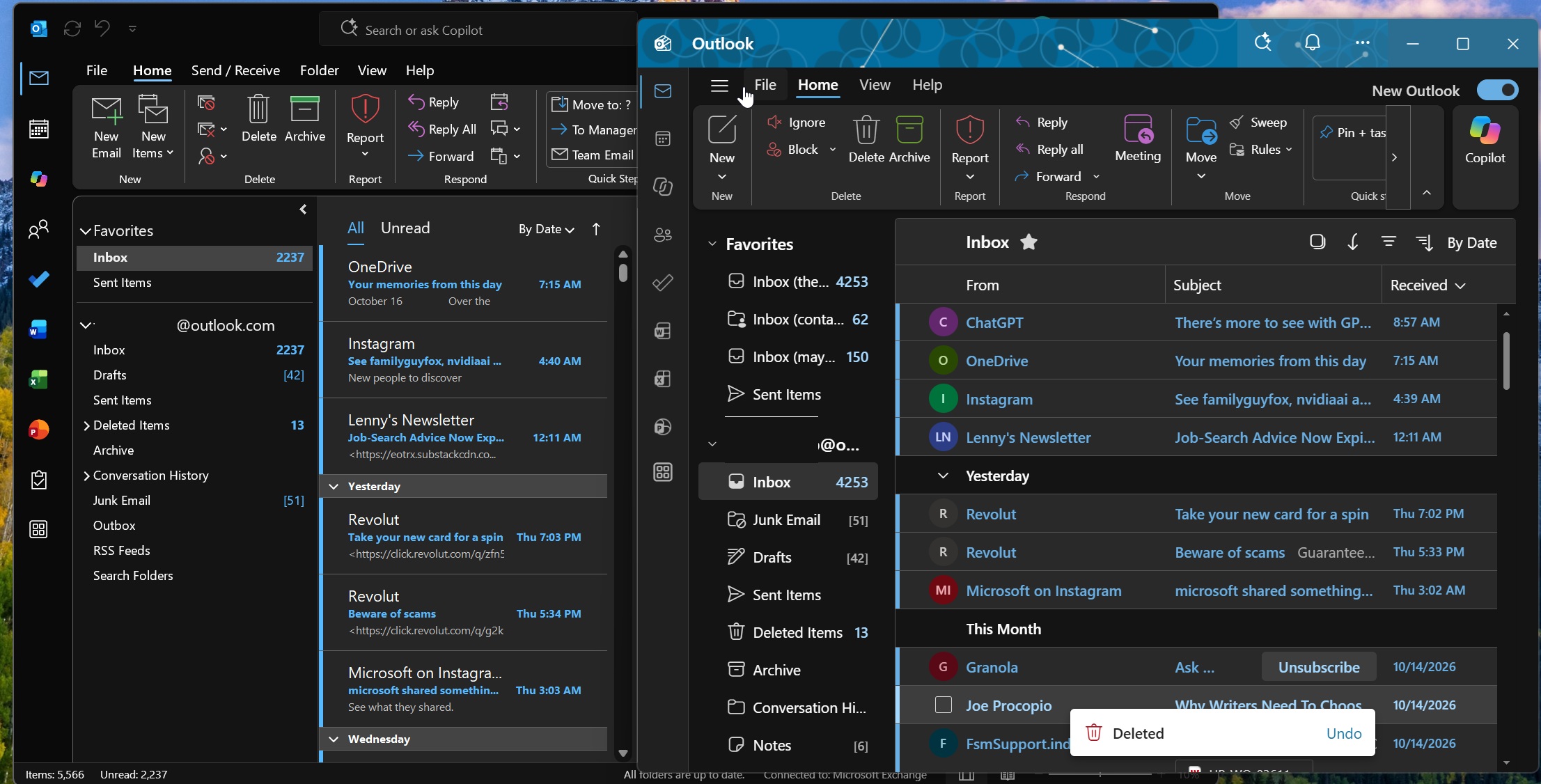Screen dimensions: 1541x784
Task: Launch PowerPoint from classic Outlook sidebar
Action: pos(38,430)
